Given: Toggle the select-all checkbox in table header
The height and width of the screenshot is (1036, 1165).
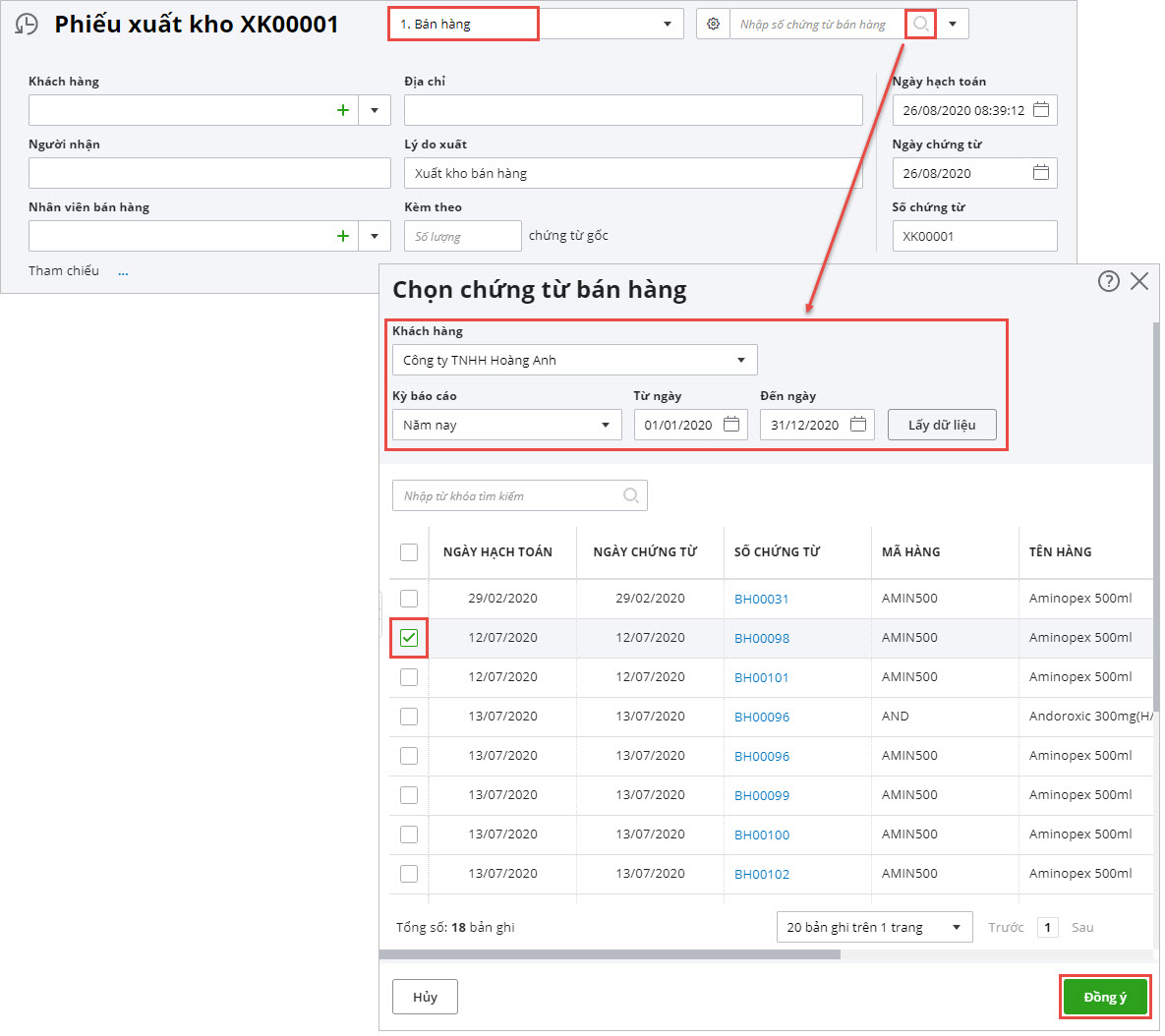Looking at the screenshot, I should tap(409, 552).
